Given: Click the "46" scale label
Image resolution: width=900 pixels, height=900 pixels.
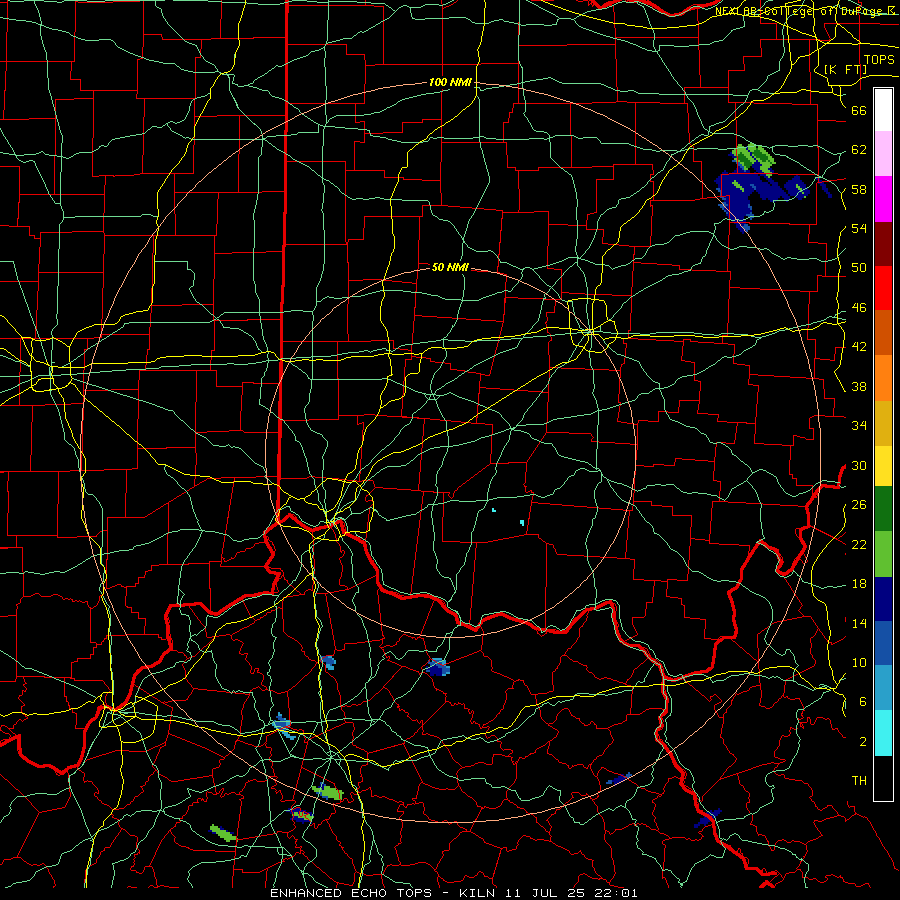Looking at the screenshot, I should (859, 308).
